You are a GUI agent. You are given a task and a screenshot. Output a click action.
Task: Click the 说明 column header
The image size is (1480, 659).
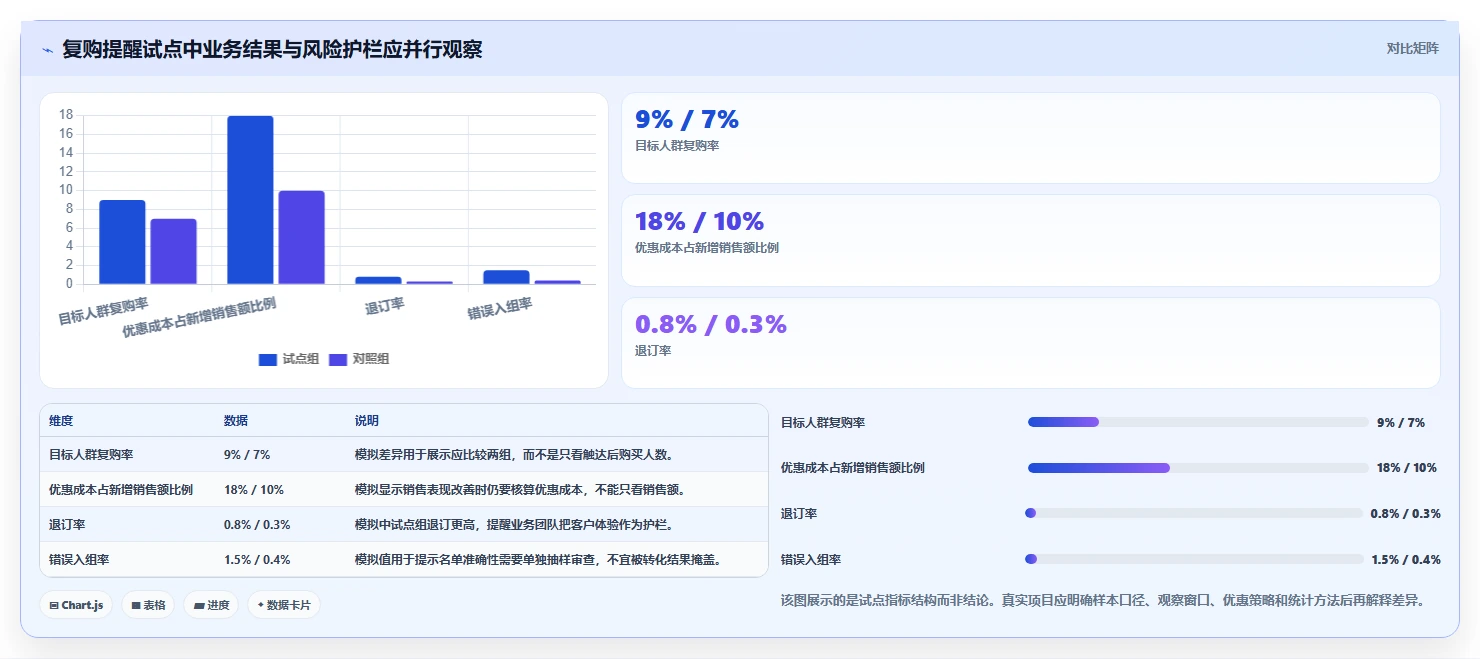tap(367, 421)
